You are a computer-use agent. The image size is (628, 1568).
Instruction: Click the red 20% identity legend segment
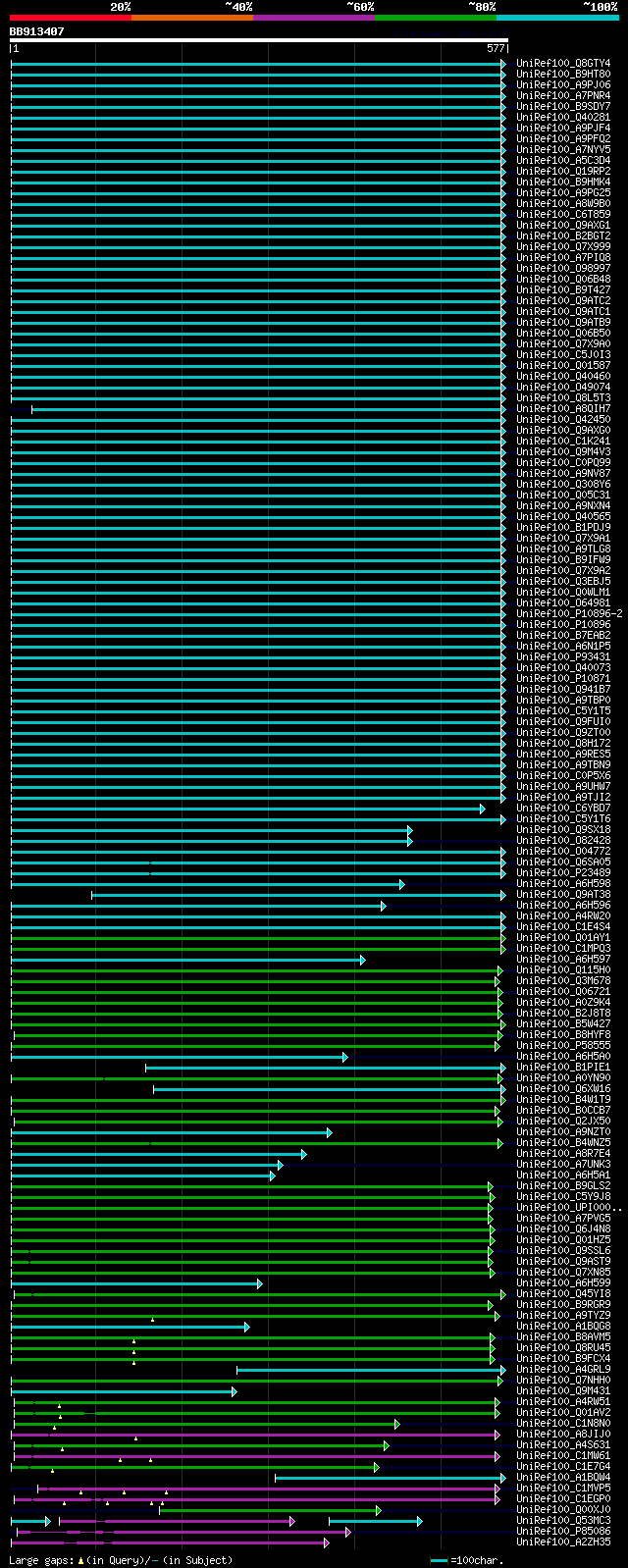71,18
